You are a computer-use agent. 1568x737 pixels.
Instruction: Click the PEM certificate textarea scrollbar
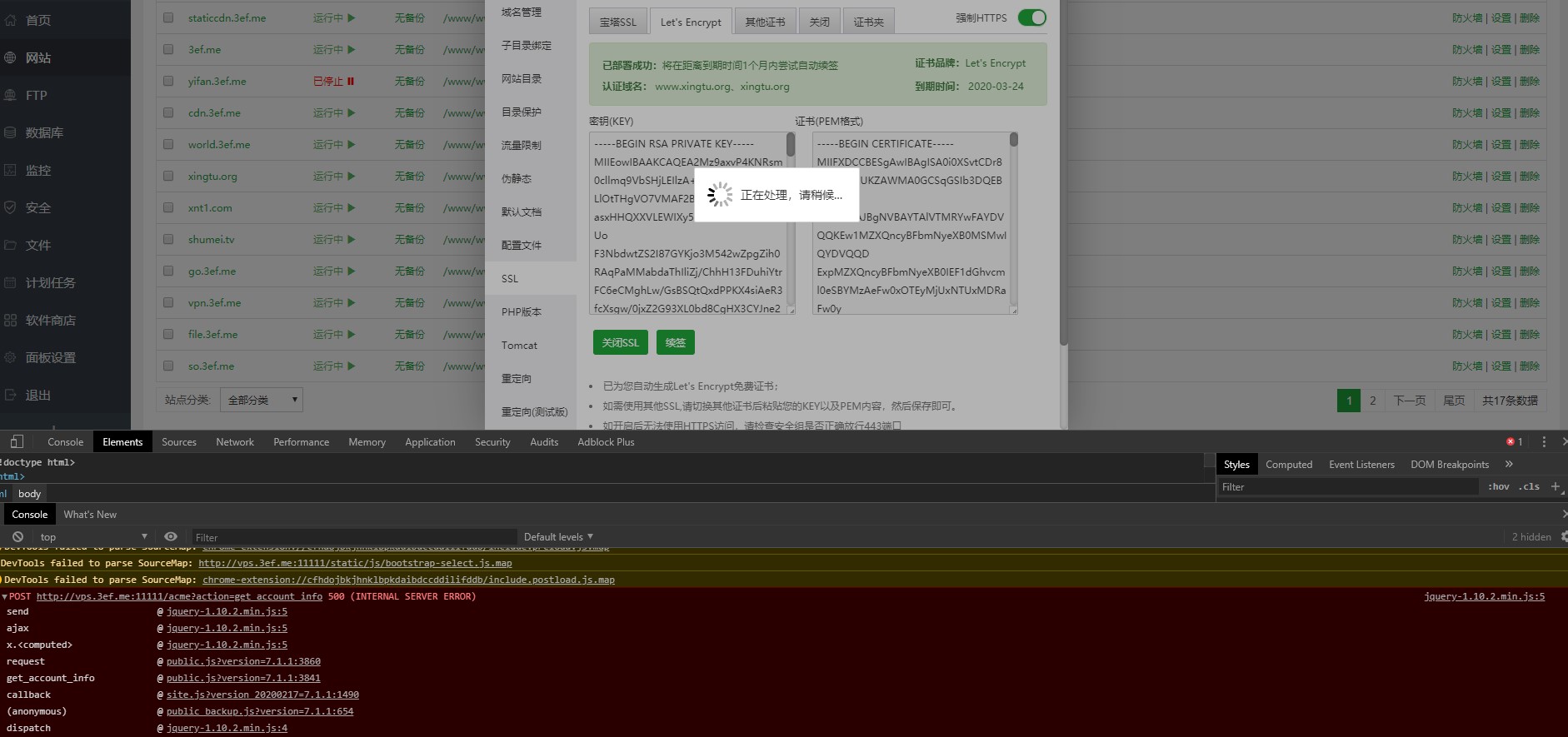[x=1014, y=139]
